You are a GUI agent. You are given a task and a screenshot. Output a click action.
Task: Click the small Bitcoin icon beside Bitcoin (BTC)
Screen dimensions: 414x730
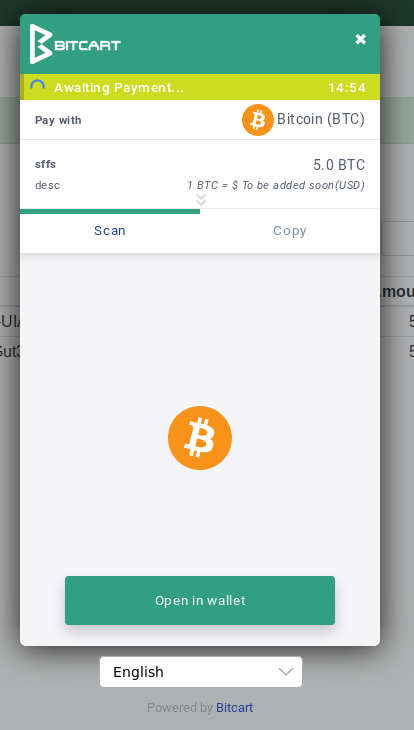point(258,120)
